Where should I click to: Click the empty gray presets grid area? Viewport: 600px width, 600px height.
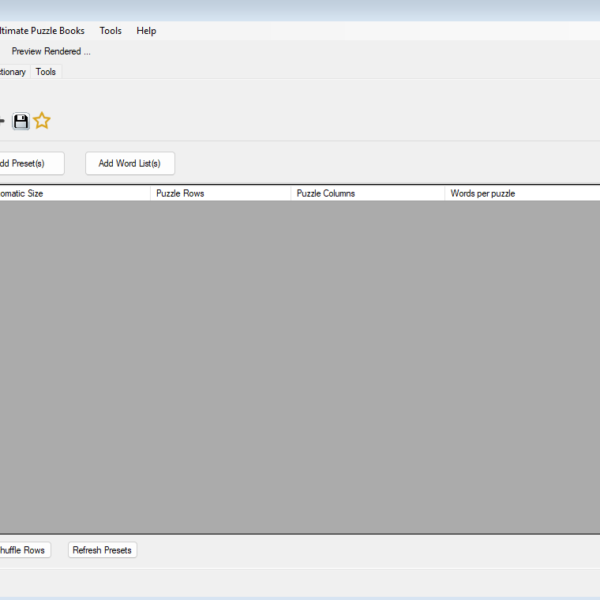(300, 366)
